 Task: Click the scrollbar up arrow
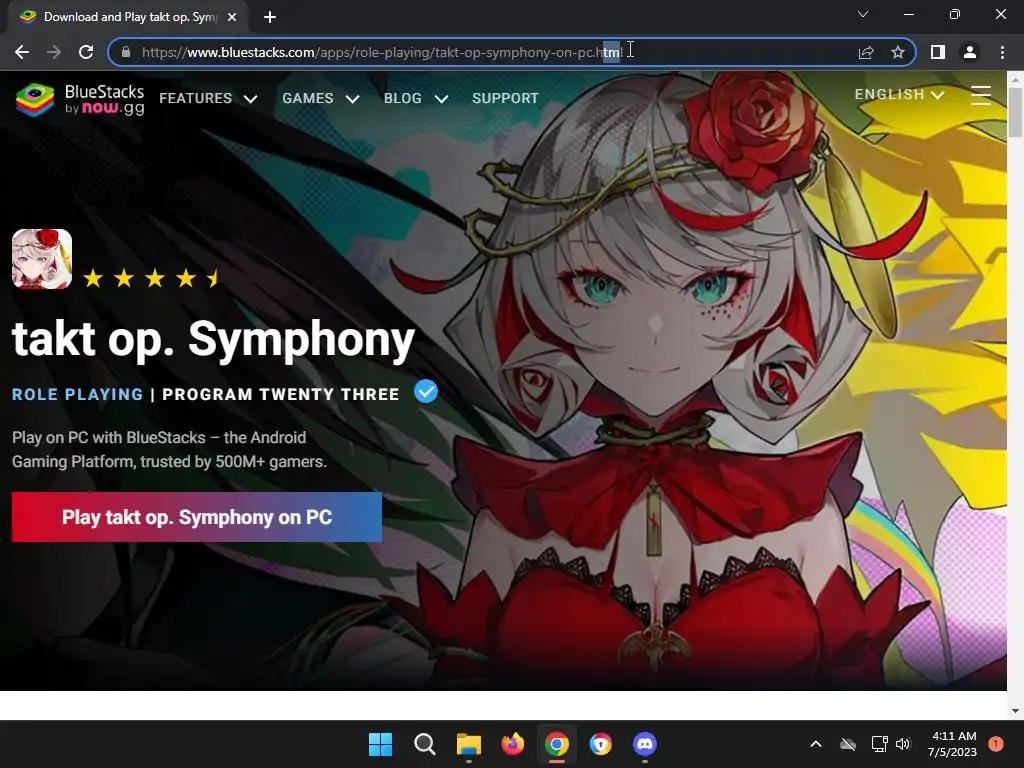tap(1015, 78)
